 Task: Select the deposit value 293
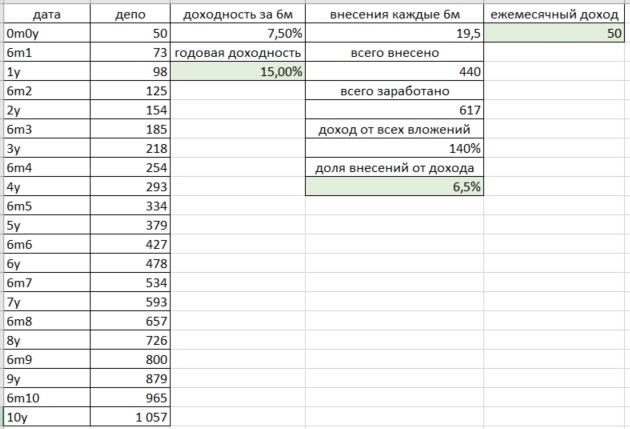coord(130,187)
